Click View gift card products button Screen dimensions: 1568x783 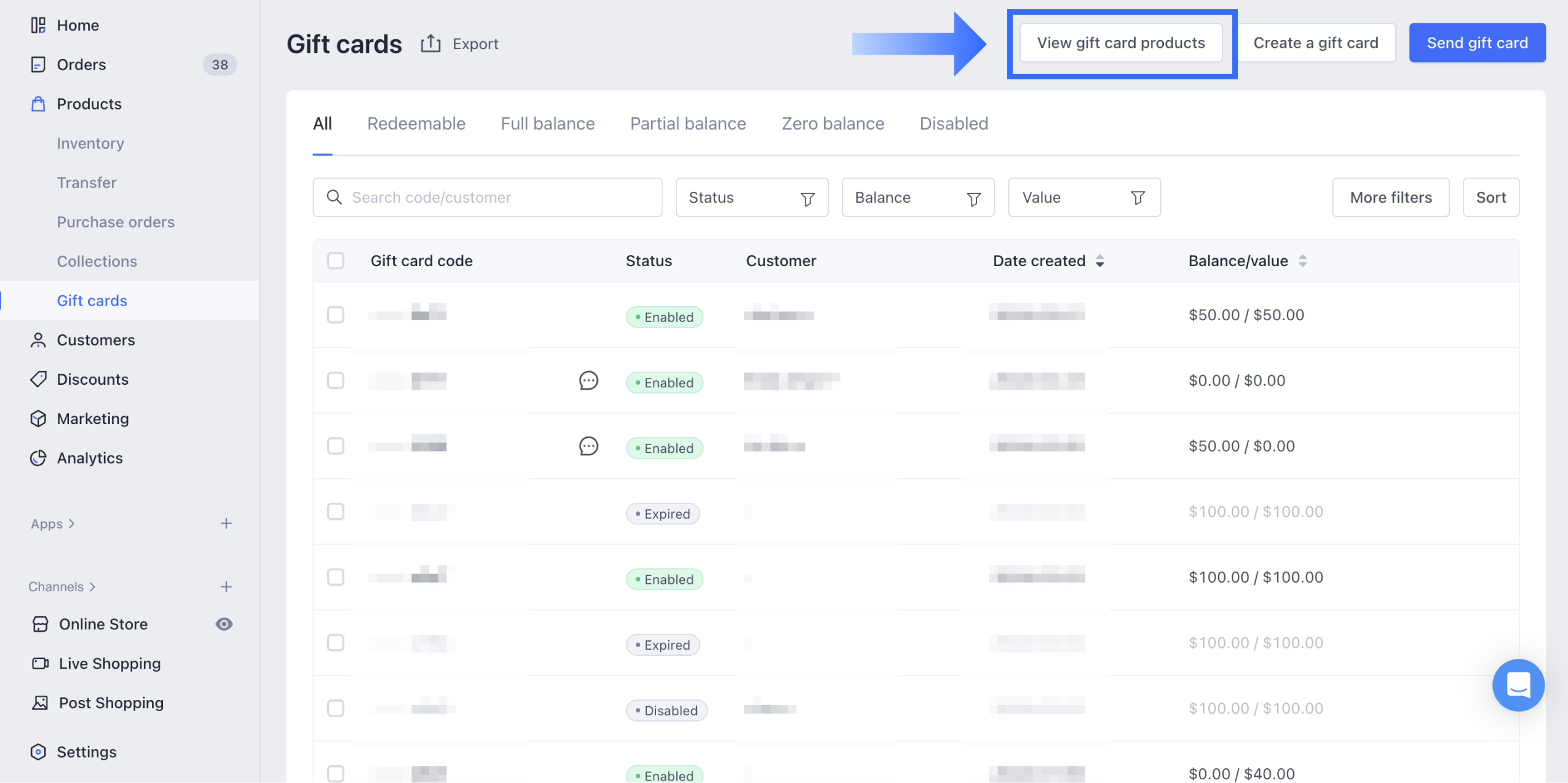1121,43
